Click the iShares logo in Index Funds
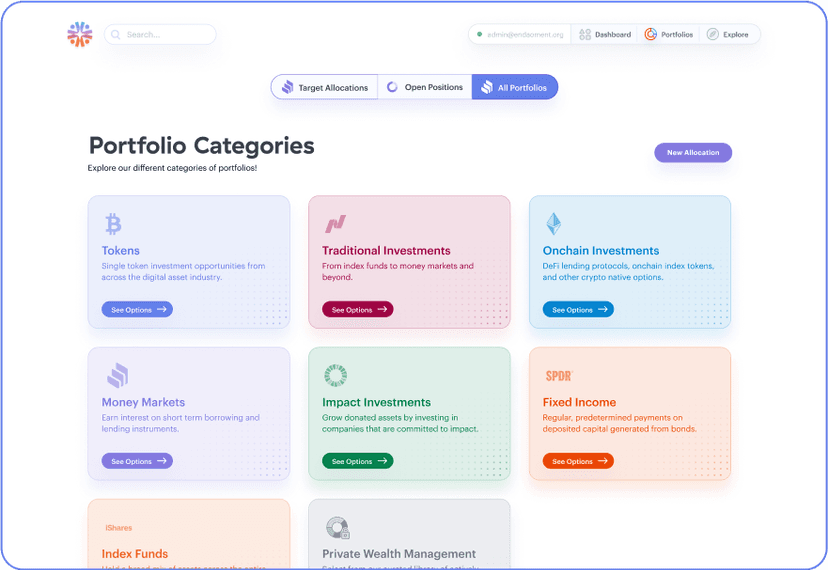Viewport: 828px width, 570px height. pyautogui.click(x=118, y=528)
